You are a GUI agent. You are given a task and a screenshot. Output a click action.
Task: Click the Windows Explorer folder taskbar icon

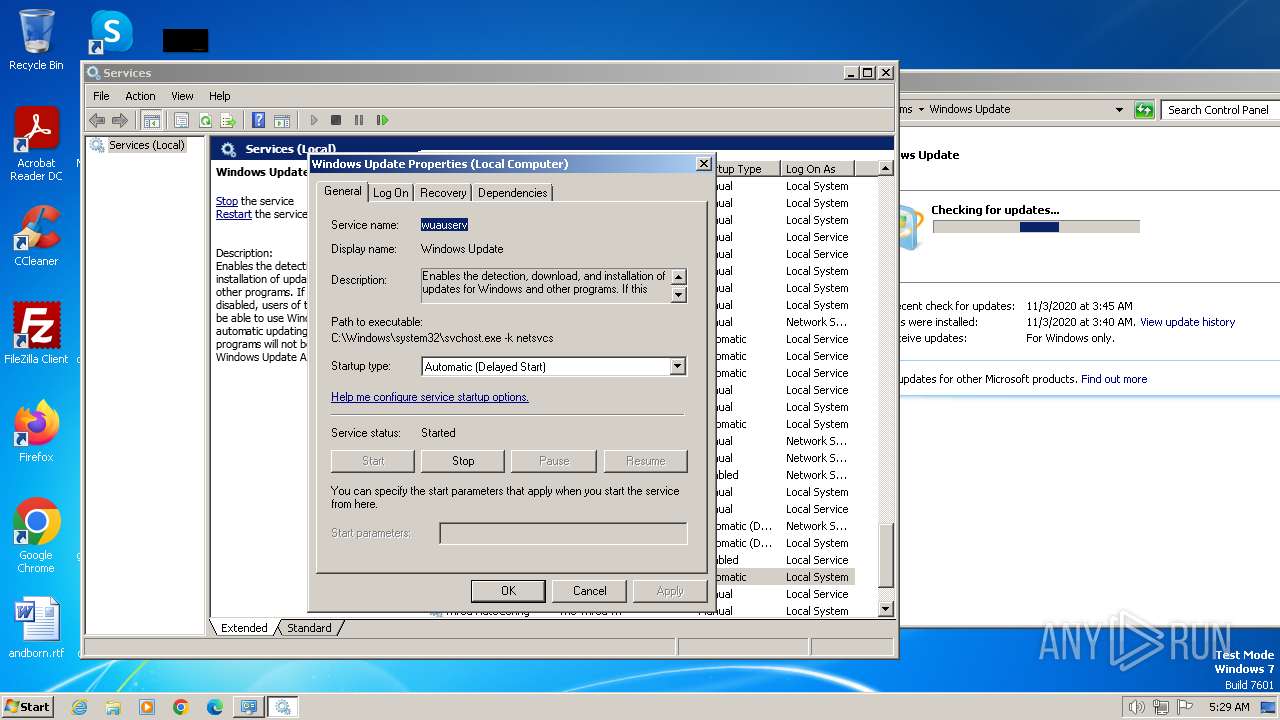pos(113,707)
